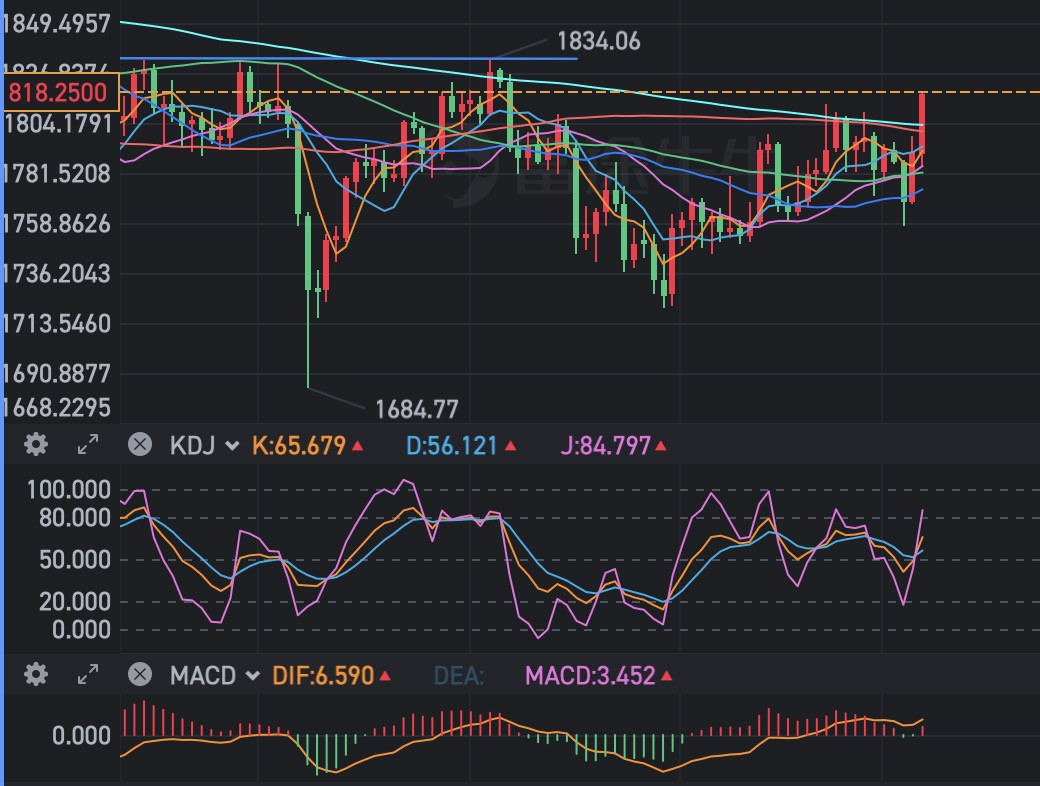This screenshot has height=786, width=1040.
Task: Click the 1834.06 high price label
Action: click(599, 41)
